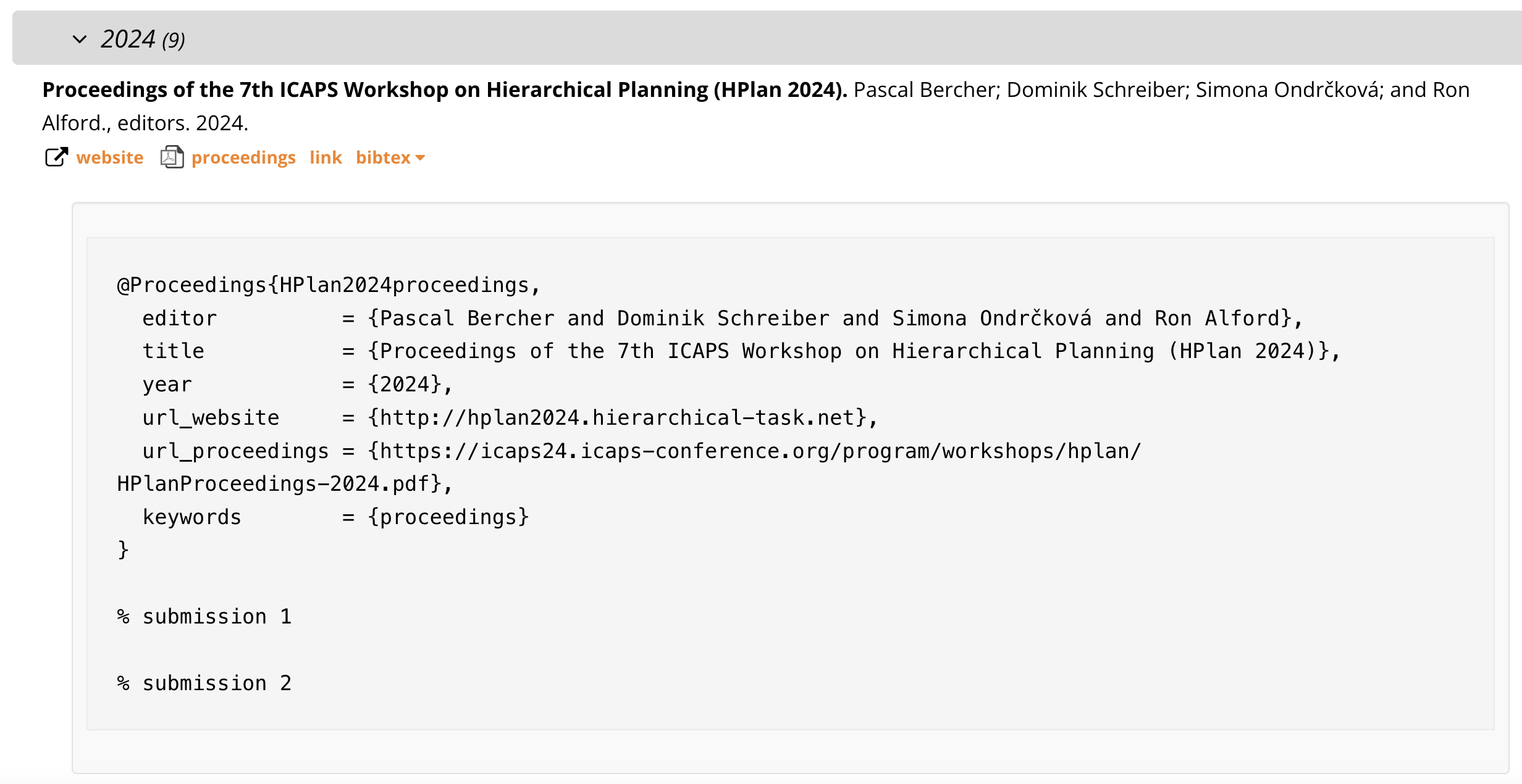
Task: Click the bibtex dropdown arrow caret
Action: (420, 158)
